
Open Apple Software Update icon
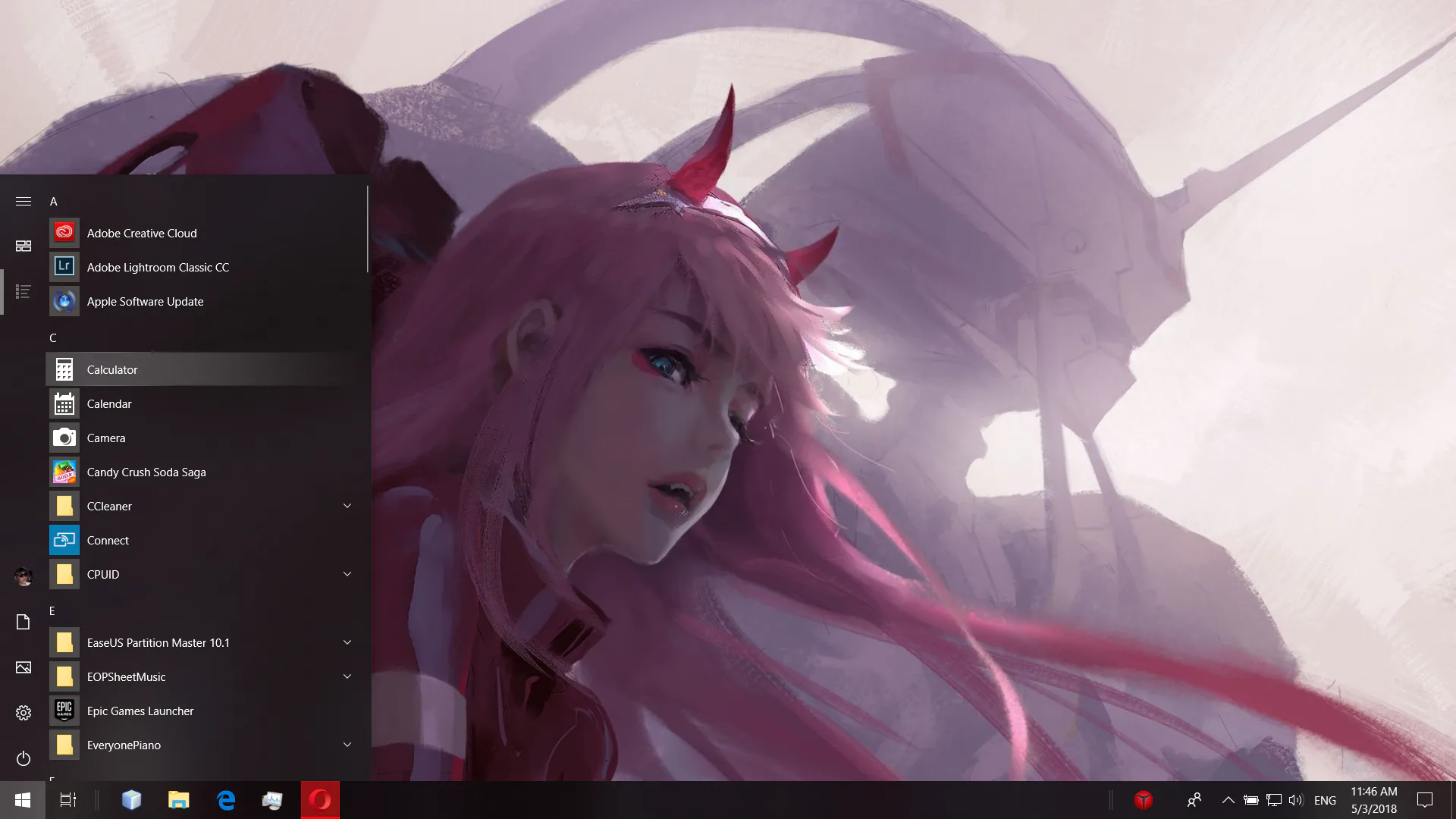64,301
